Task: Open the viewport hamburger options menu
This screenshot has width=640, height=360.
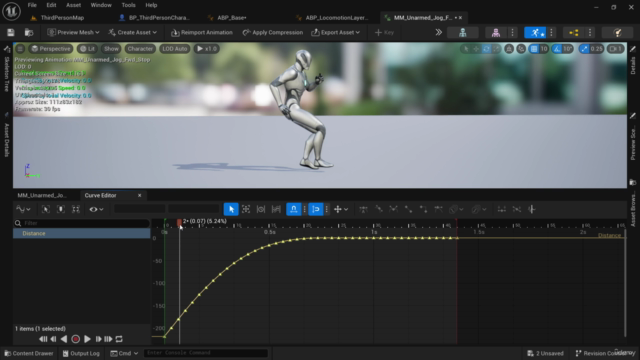Action: (x=20, y=49)
